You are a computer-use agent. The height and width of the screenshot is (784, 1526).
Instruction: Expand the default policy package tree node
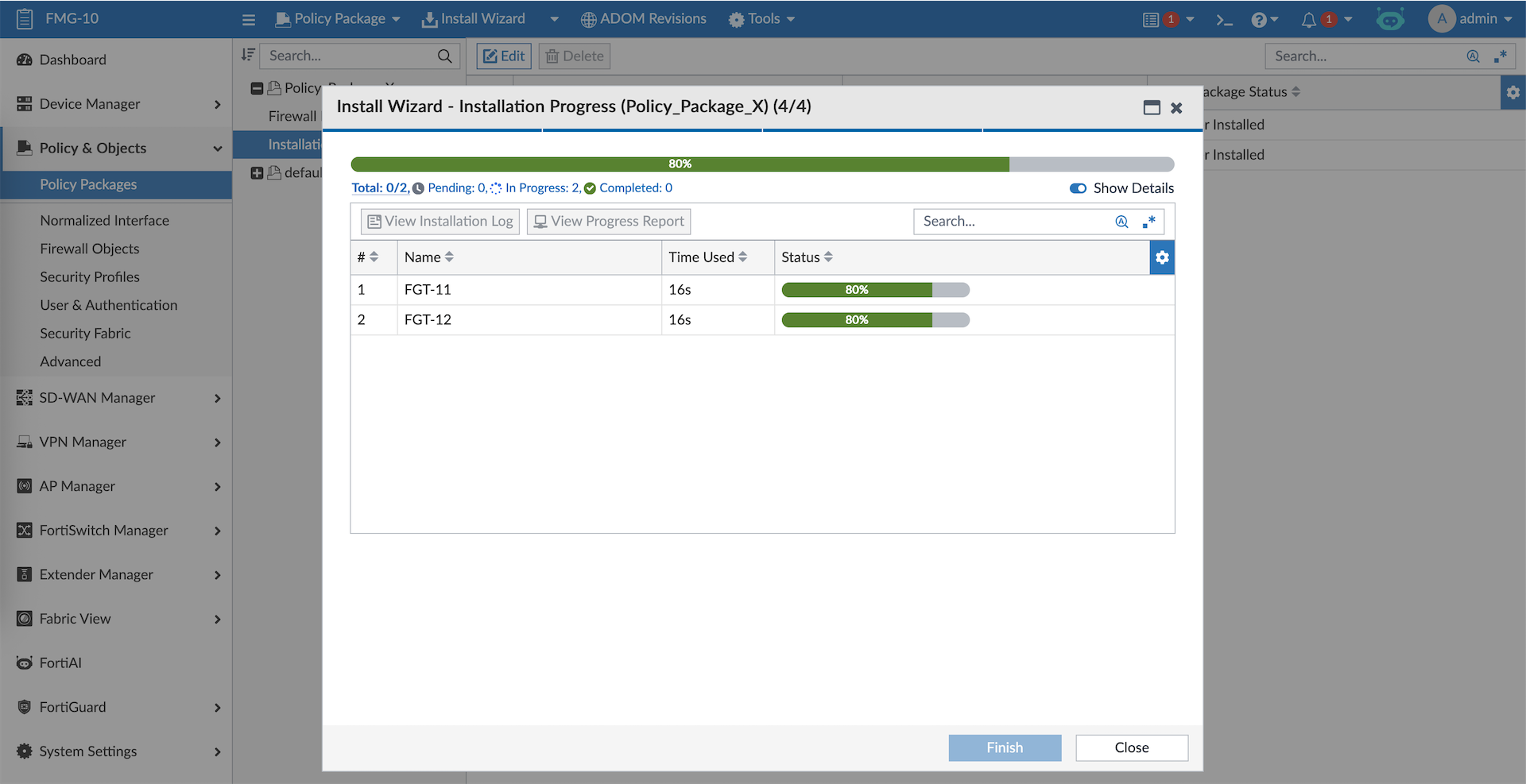point(257,173)
